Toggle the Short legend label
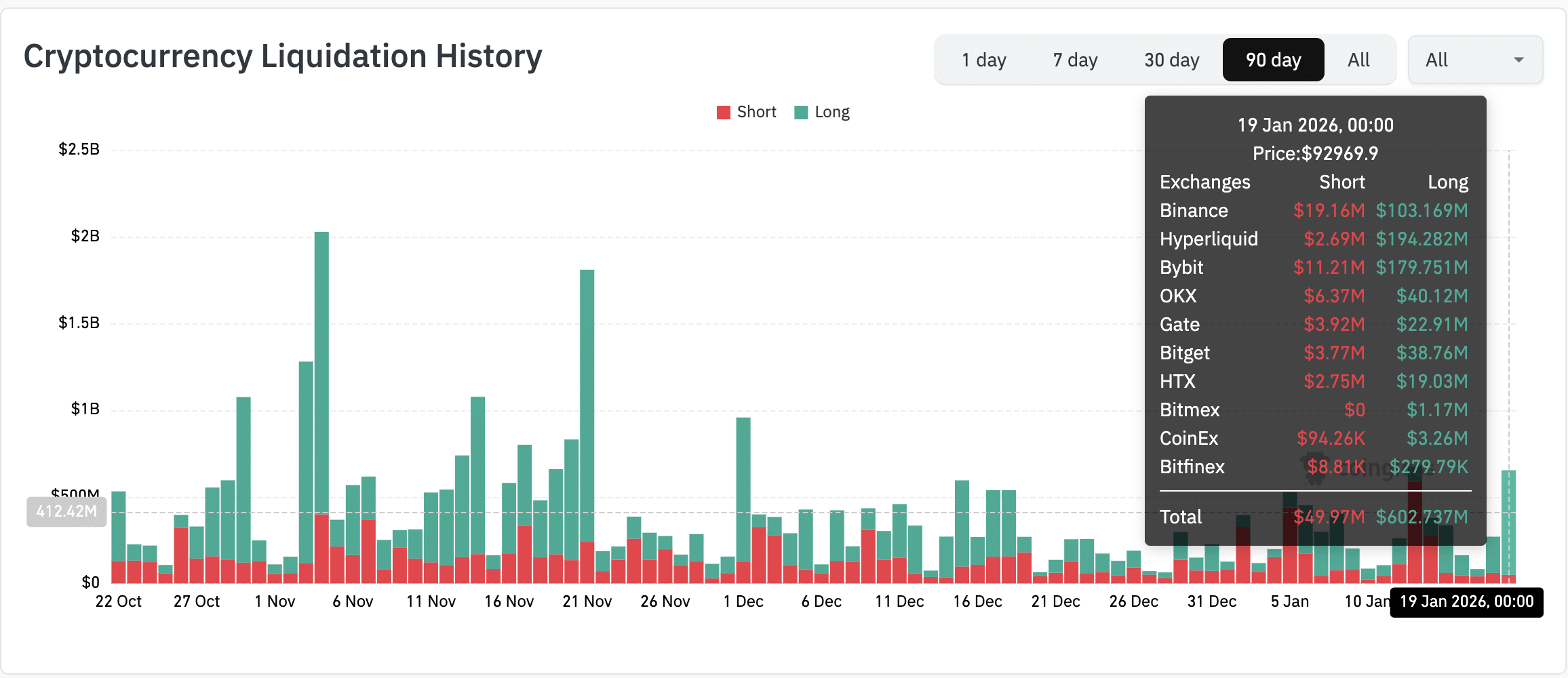 756,112
